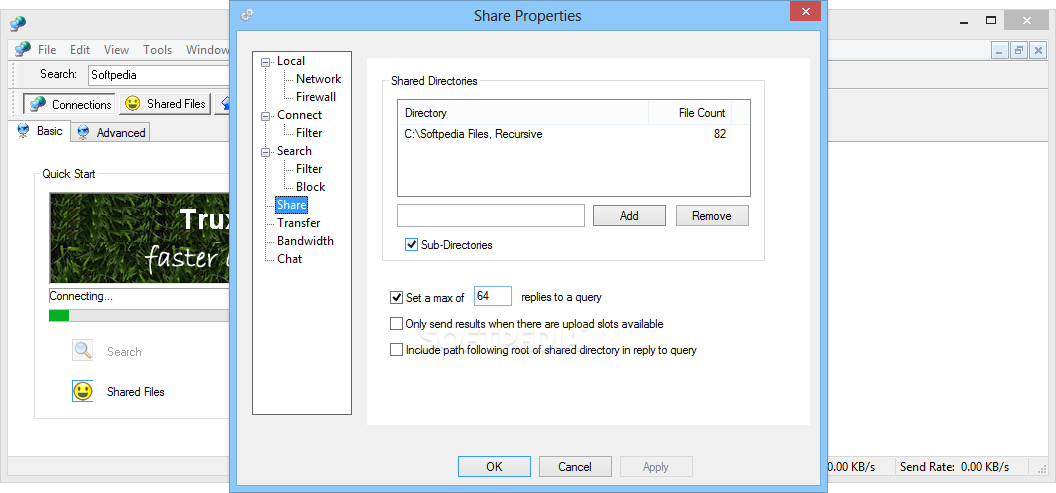Switch to the Basic tab
This screenshot has width=1056, height=493.
coord(42,131)
